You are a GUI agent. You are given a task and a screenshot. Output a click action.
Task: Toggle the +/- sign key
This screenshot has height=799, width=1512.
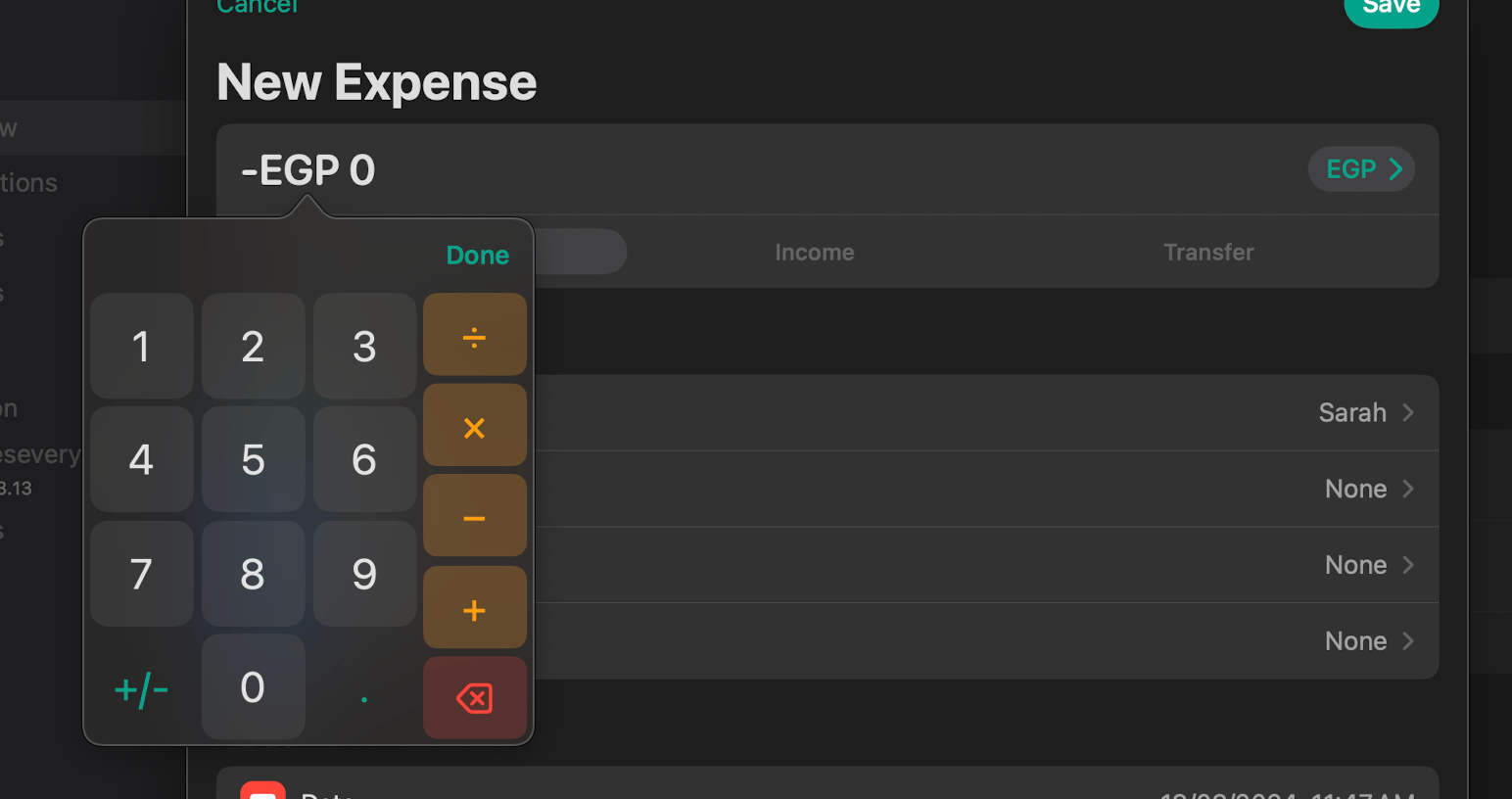(x=141, y=689)
